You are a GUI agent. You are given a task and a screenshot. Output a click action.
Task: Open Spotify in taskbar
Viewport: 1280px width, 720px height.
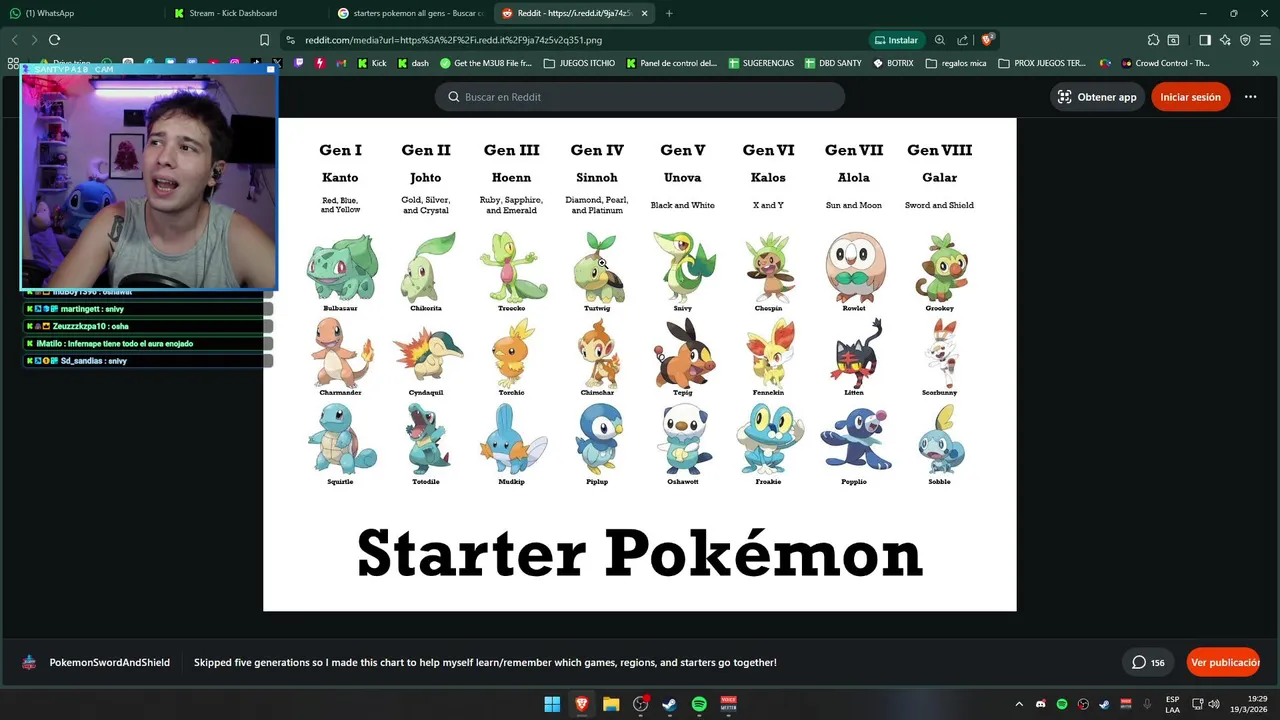pos(699,704)
